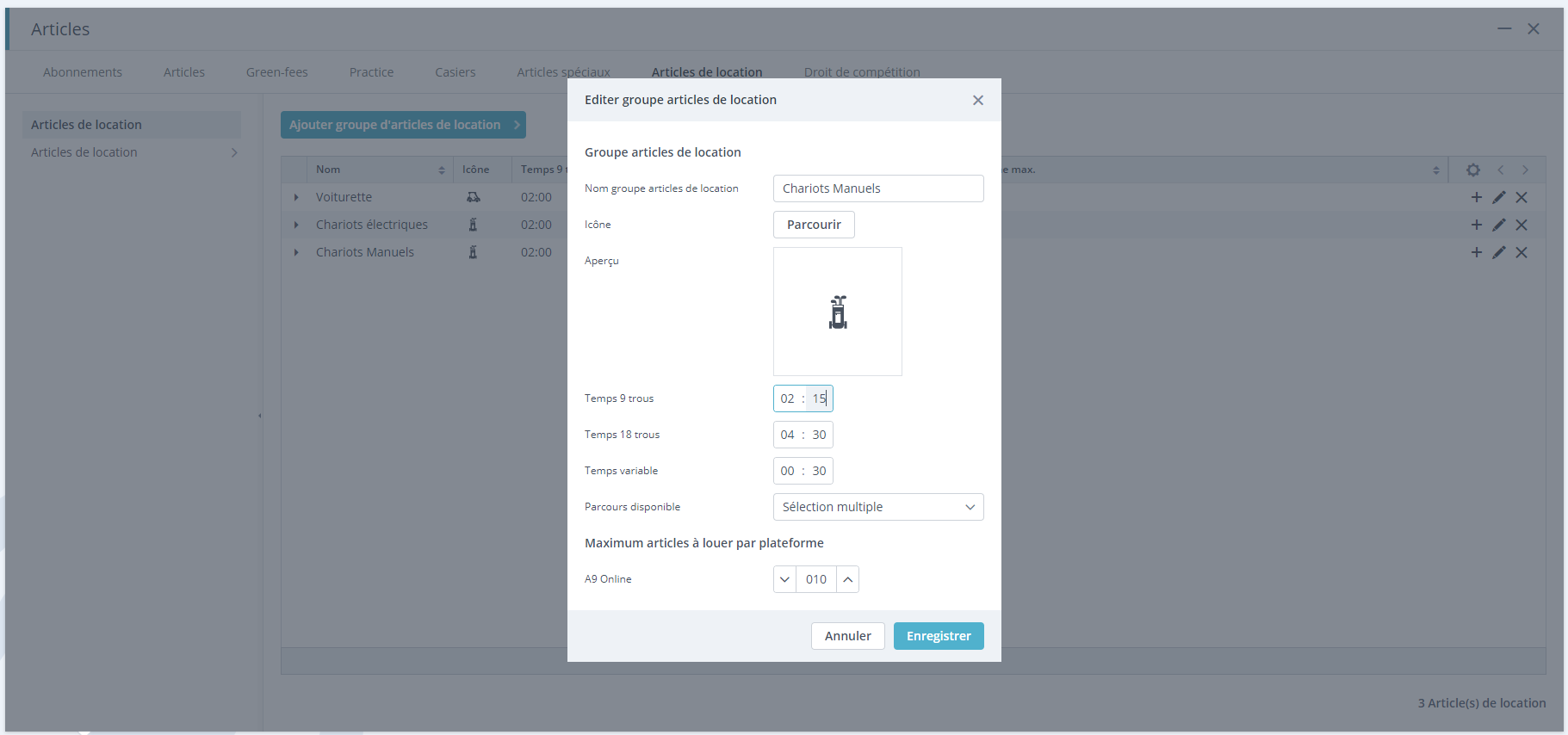Increase A9 Online quantity
The image size is (1568, 735).
pyautogui.click(x=848, y=579)
